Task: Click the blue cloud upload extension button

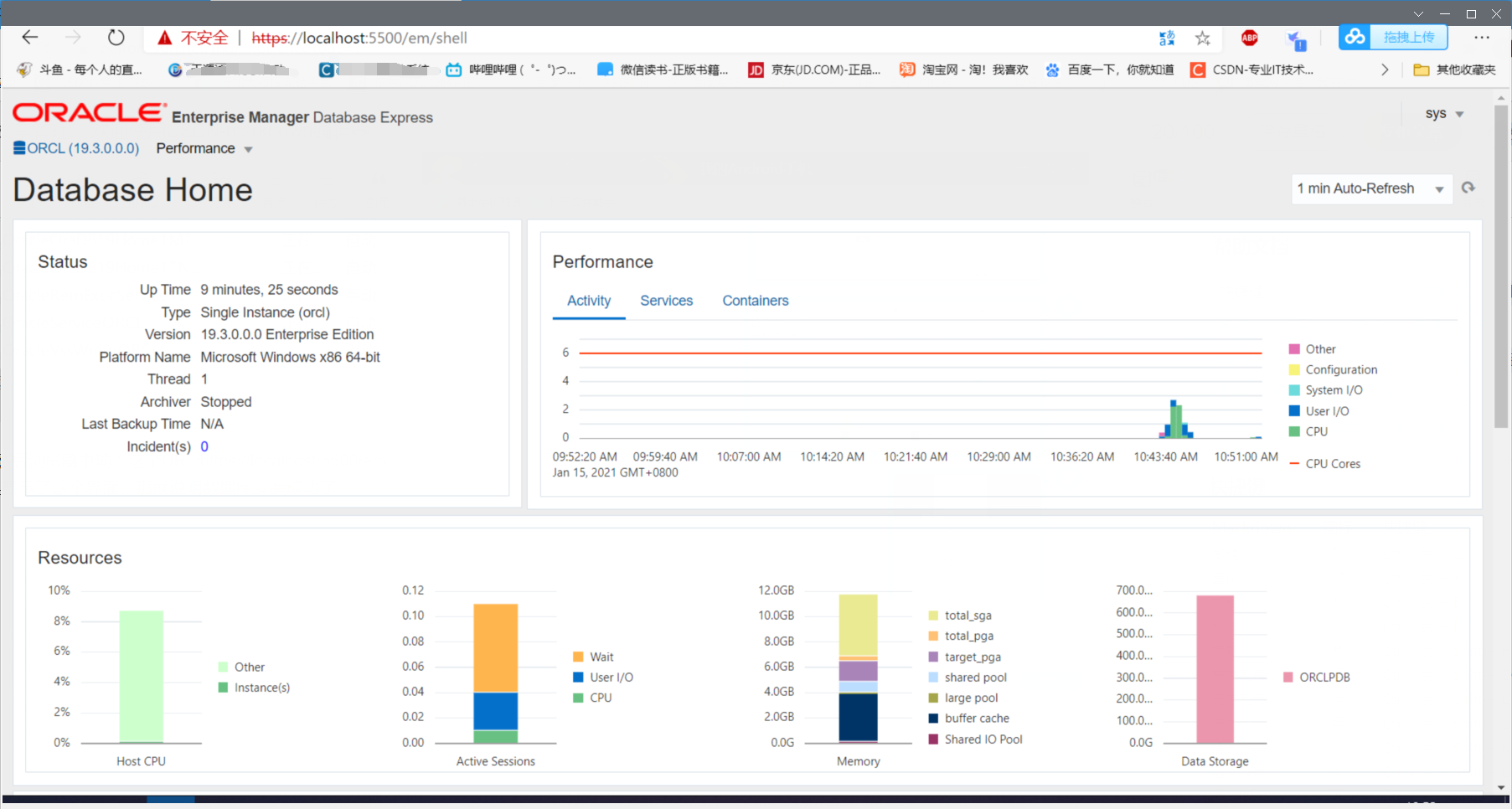Action: [1393, 37]
